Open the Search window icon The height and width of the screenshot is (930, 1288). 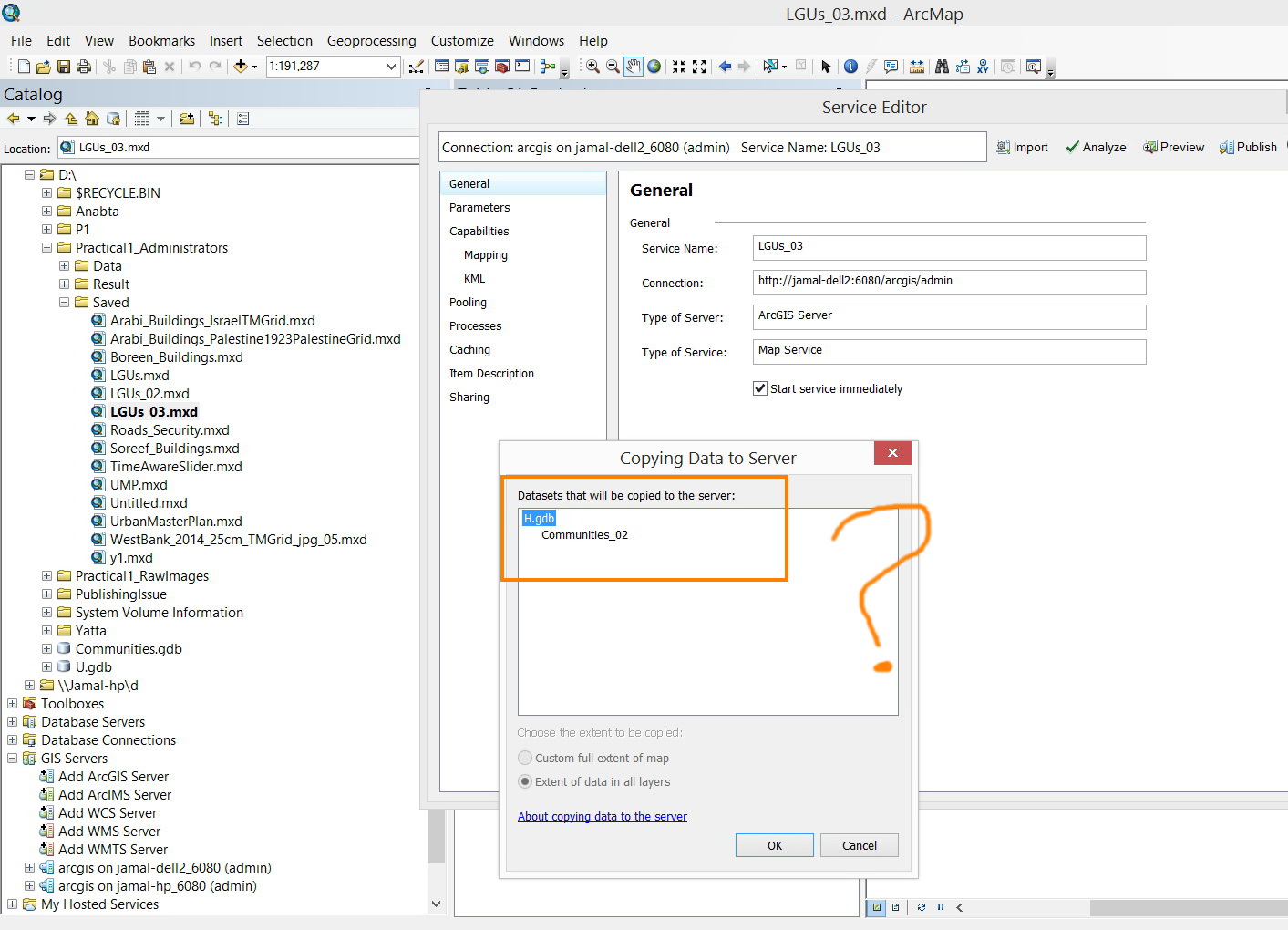pos(482,67)
